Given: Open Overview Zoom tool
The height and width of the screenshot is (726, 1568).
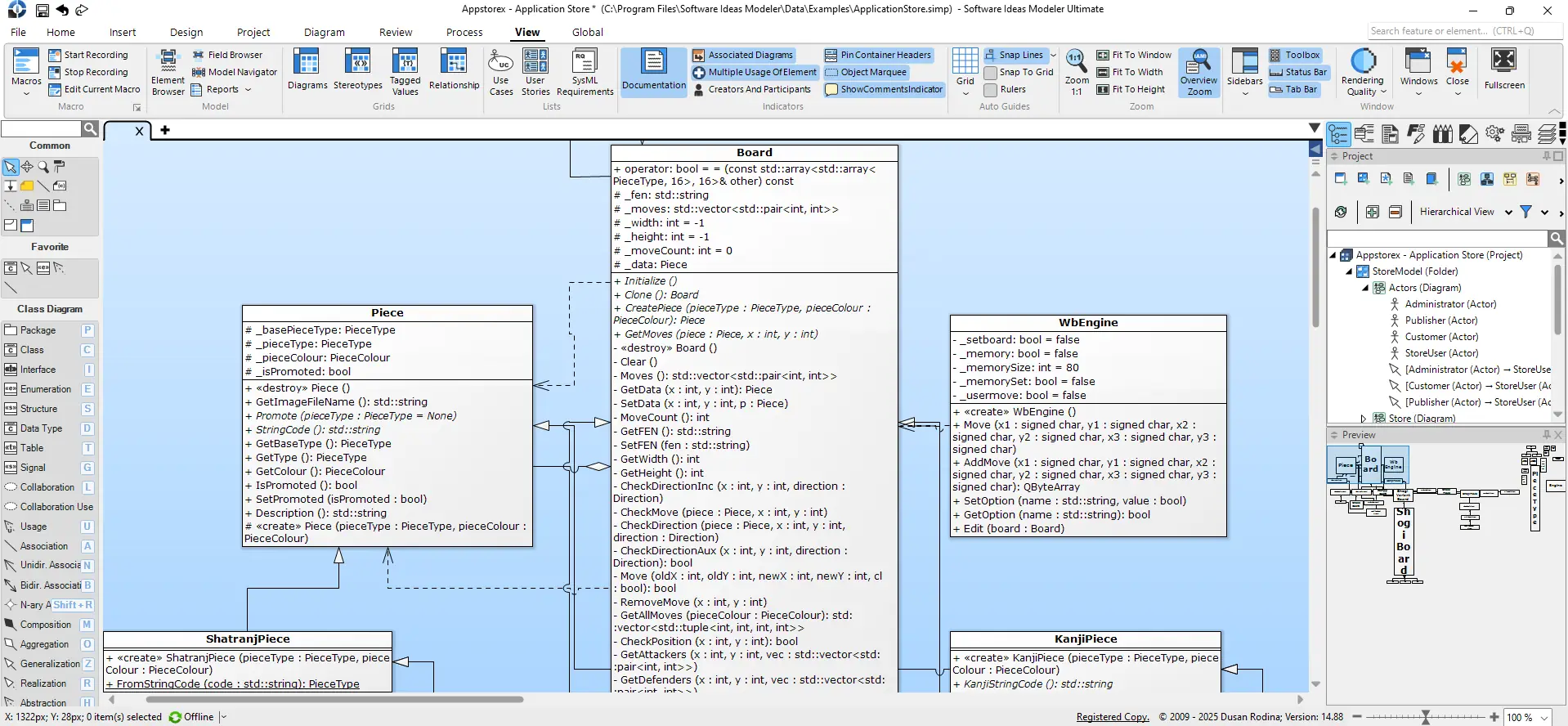Looking at the screenshot, I should pyautogui.click(x=1198, y=71).
